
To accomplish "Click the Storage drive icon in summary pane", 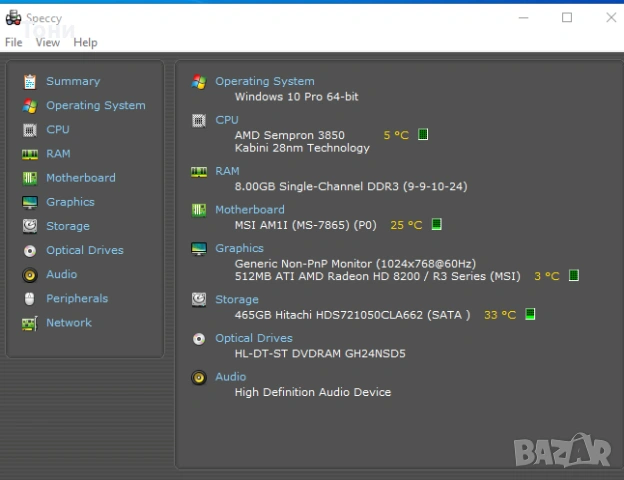I will (199, 300).
